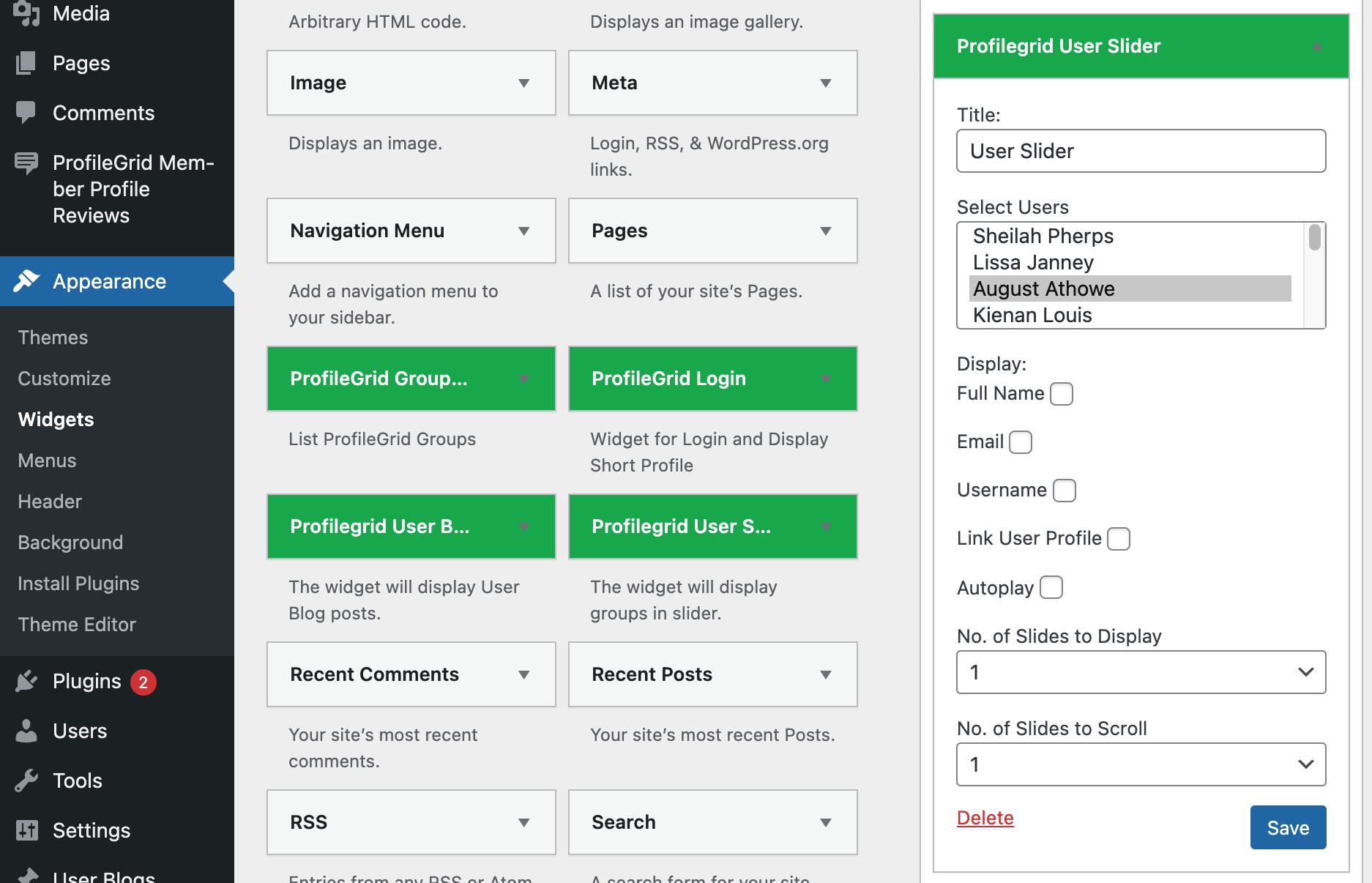This screenshot has width=1372, height=883.
Task: Click the Pages icon in sidebar
Action: coord(26,63)
